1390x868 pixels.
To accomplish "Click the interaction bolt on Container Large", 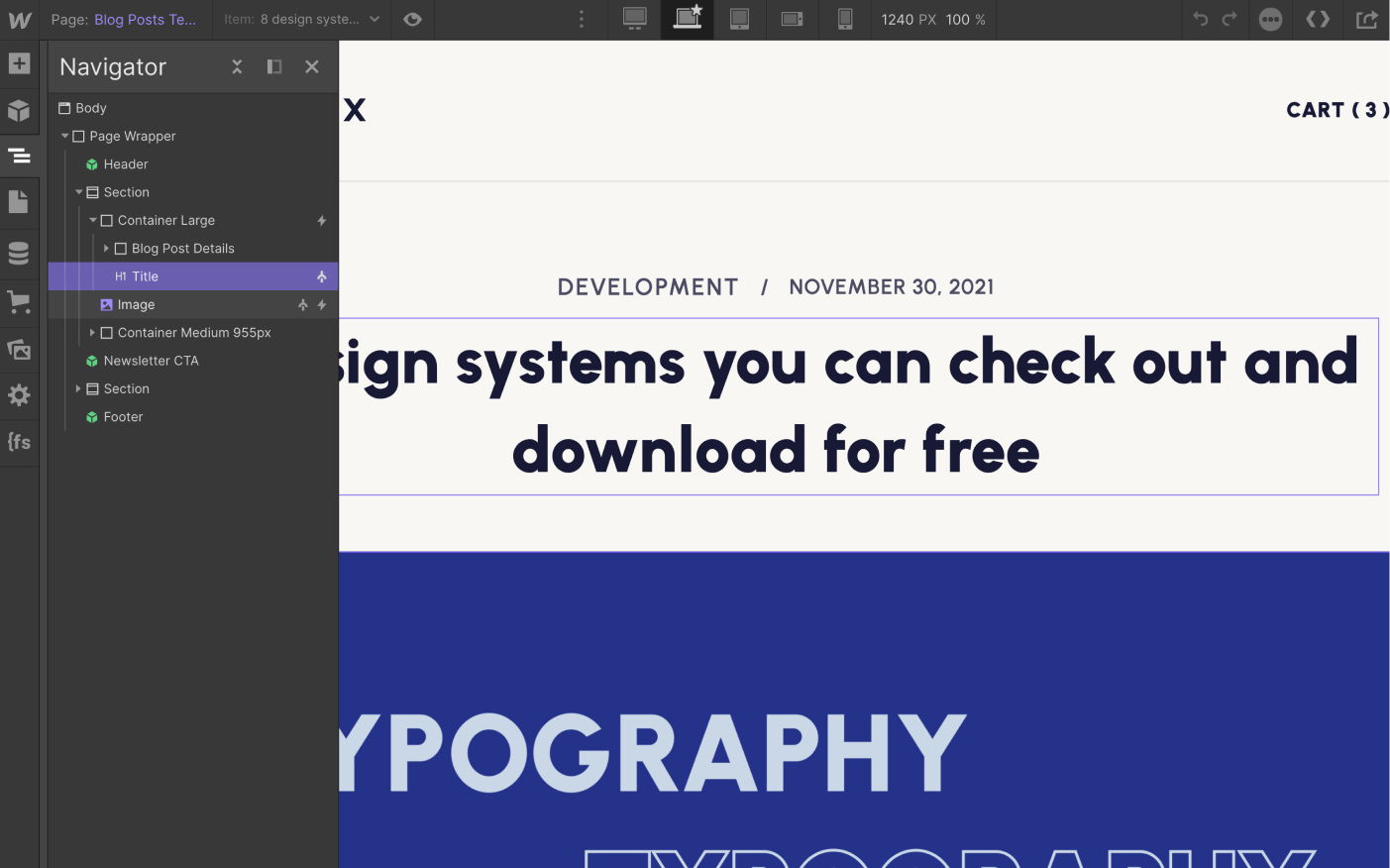I will coord(322,220).
